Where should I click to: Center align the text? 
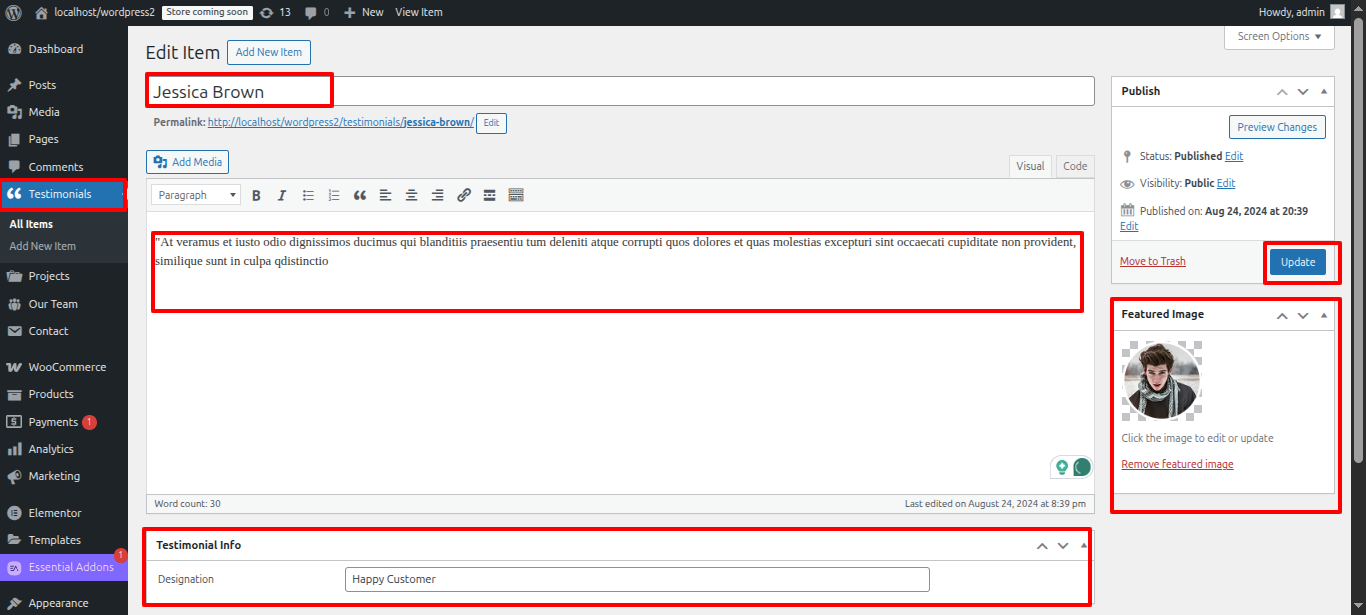[411, 196]
